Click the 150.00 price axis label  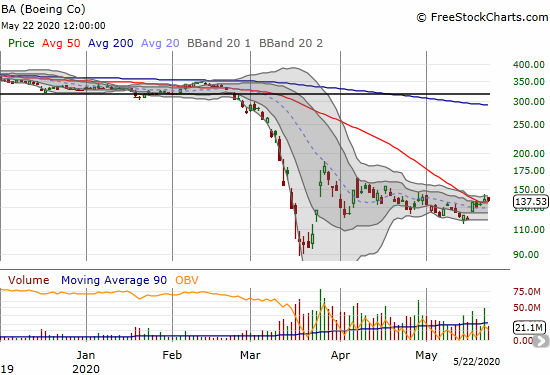[x=529, y=190]
